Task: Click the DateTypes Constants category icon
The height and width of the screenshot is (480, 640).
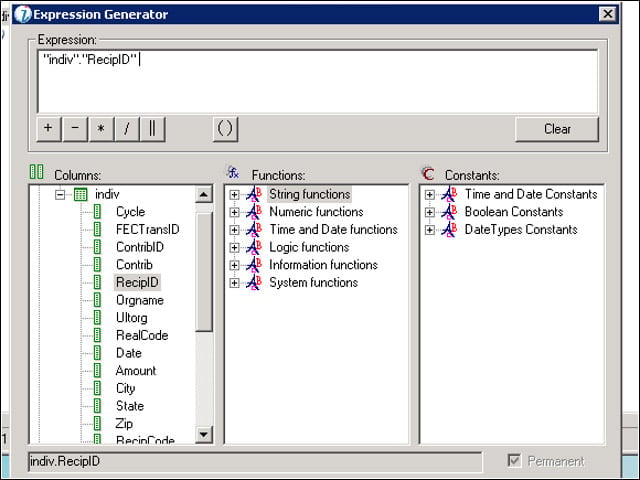Action: click(x=449, y=229)
